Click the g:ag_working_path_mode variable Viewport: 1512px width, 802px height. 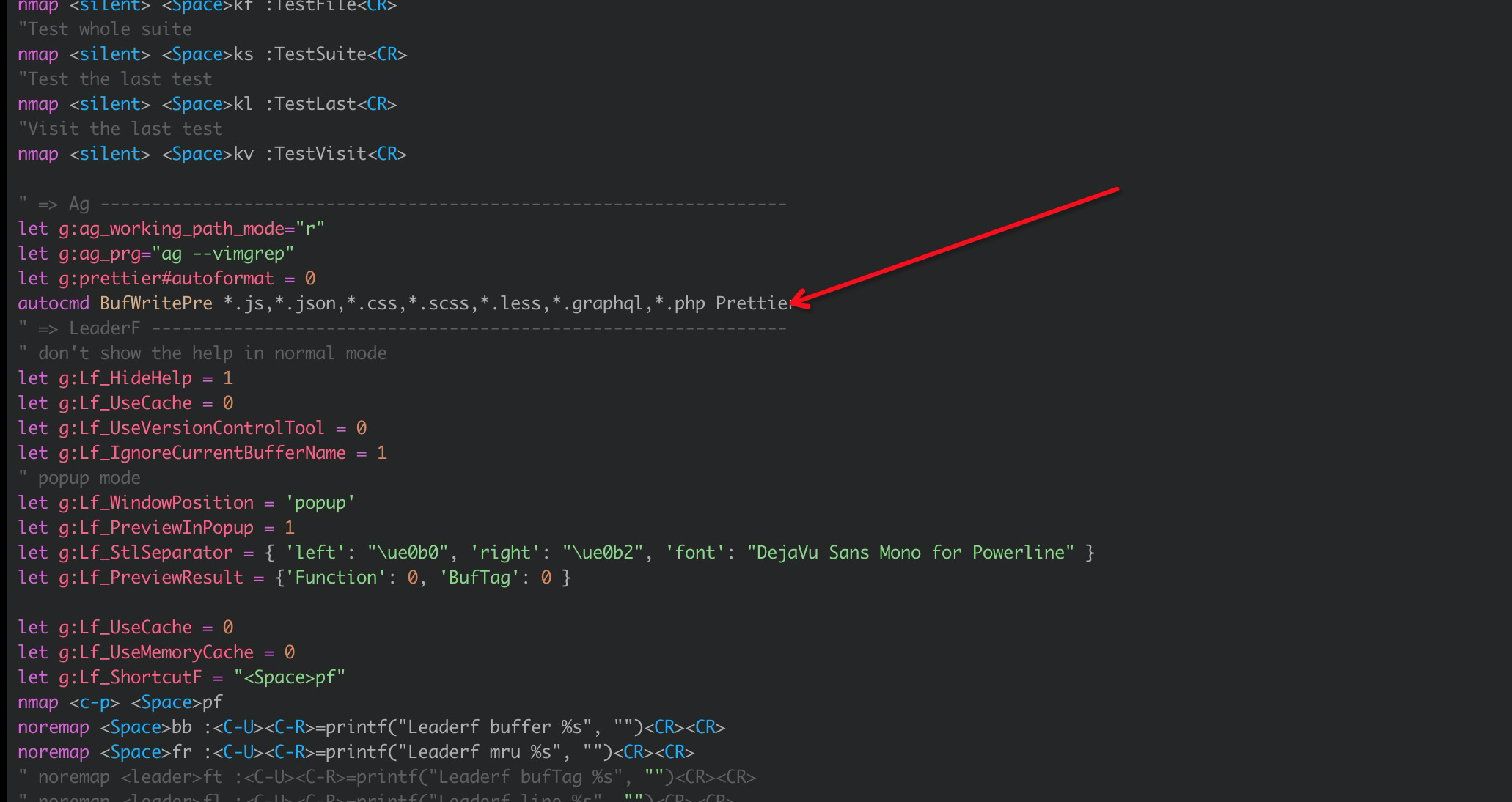[x=171, y=229]
